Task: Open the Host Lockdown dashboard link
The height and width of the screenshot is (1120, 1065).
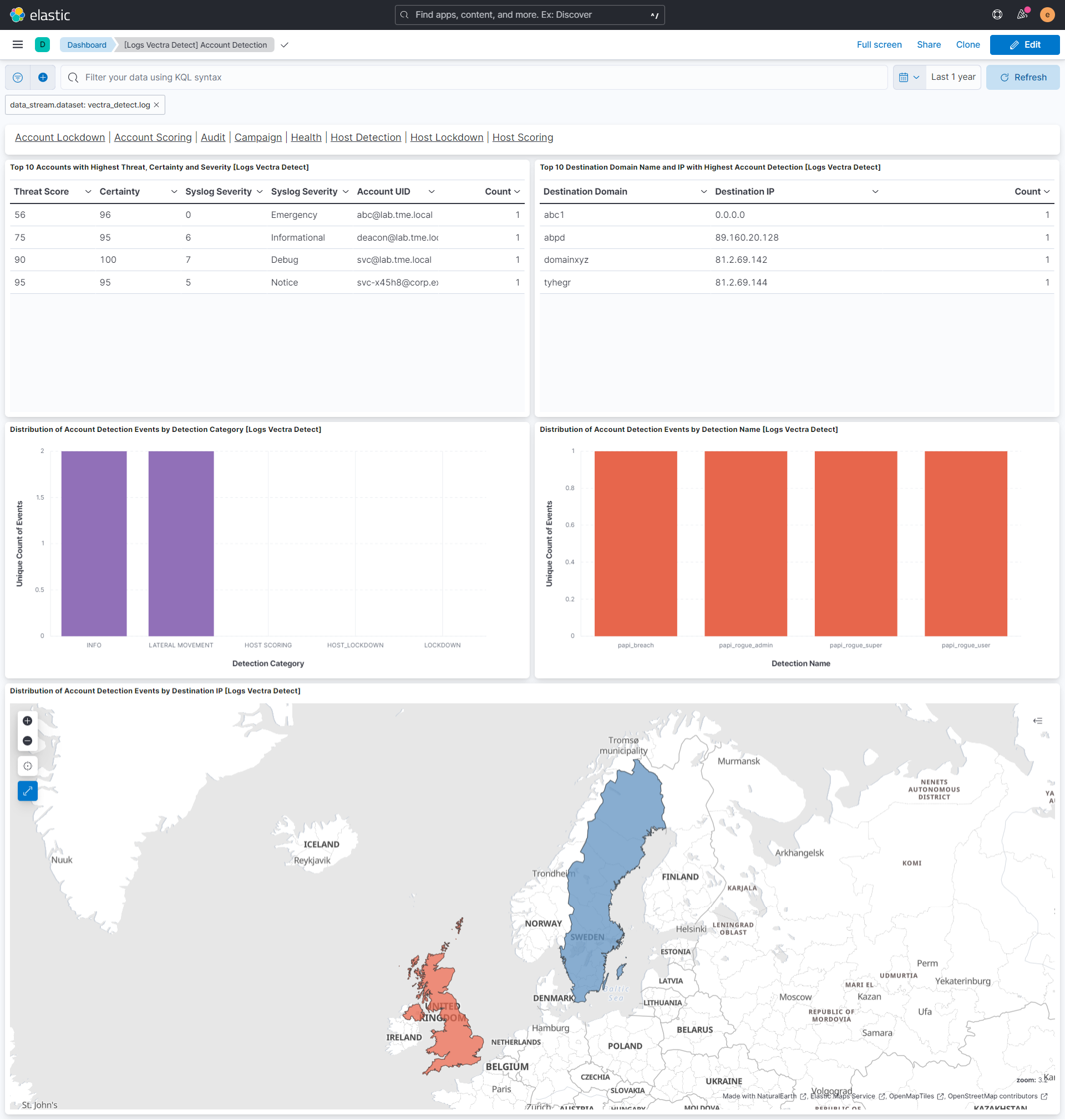Action: point(447,138)
